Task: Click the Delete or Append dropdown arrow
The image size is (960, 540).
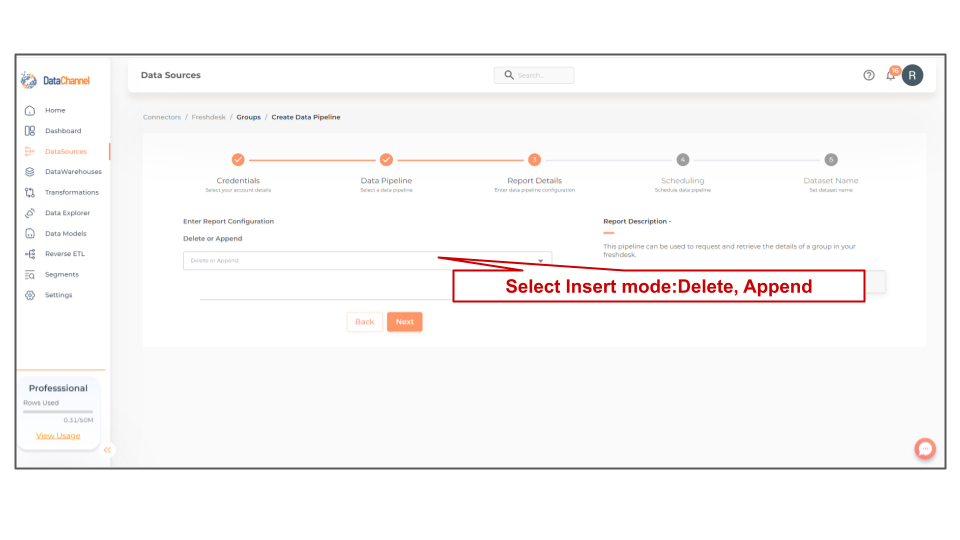Action: pos(541,261)
